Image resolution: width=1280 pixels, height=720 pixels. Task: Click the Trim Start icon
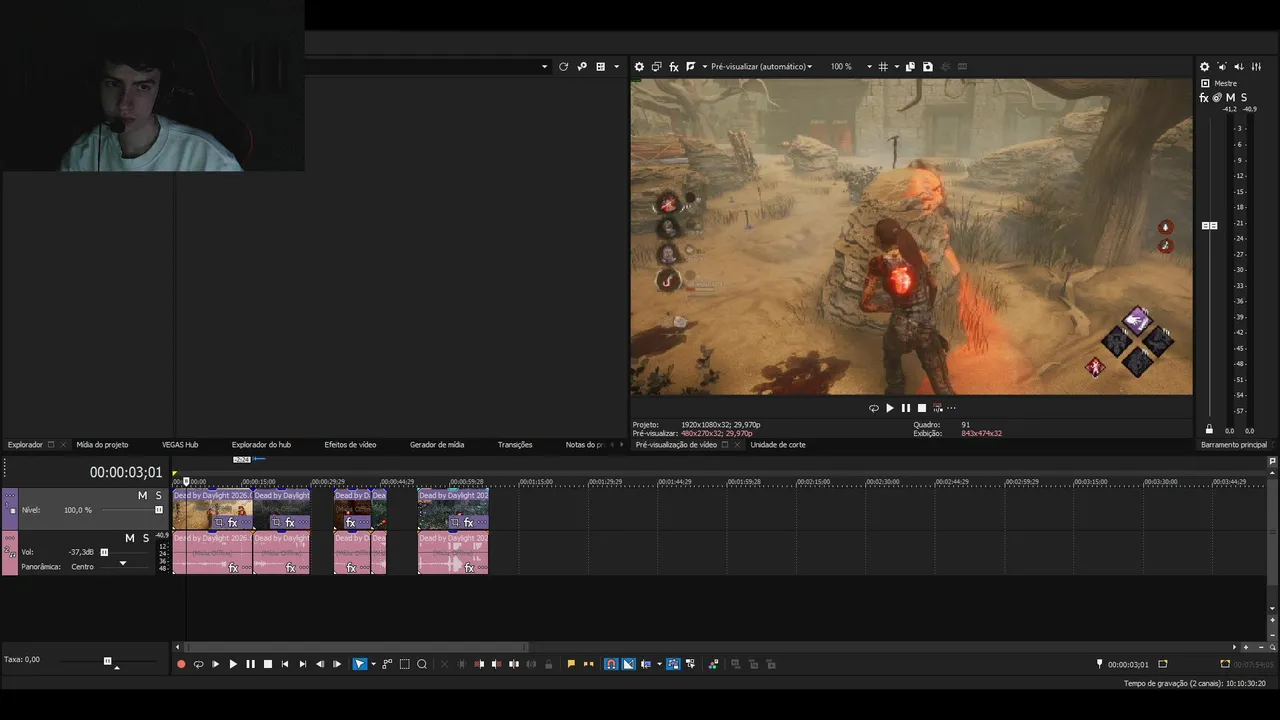(x=479, y=664)
